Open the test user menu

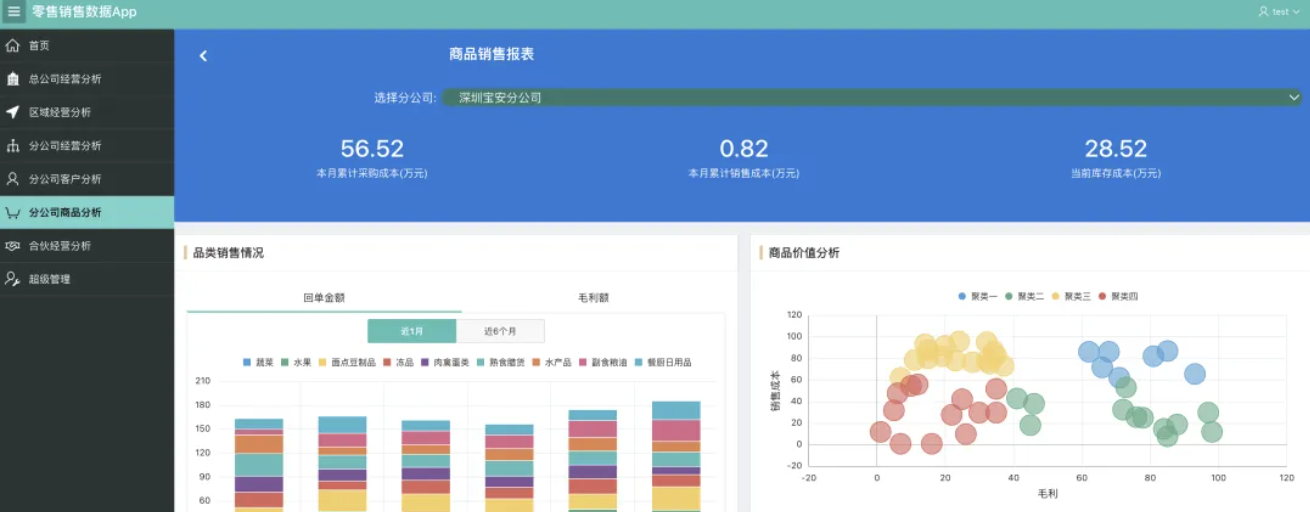(x=1279, y=12)
